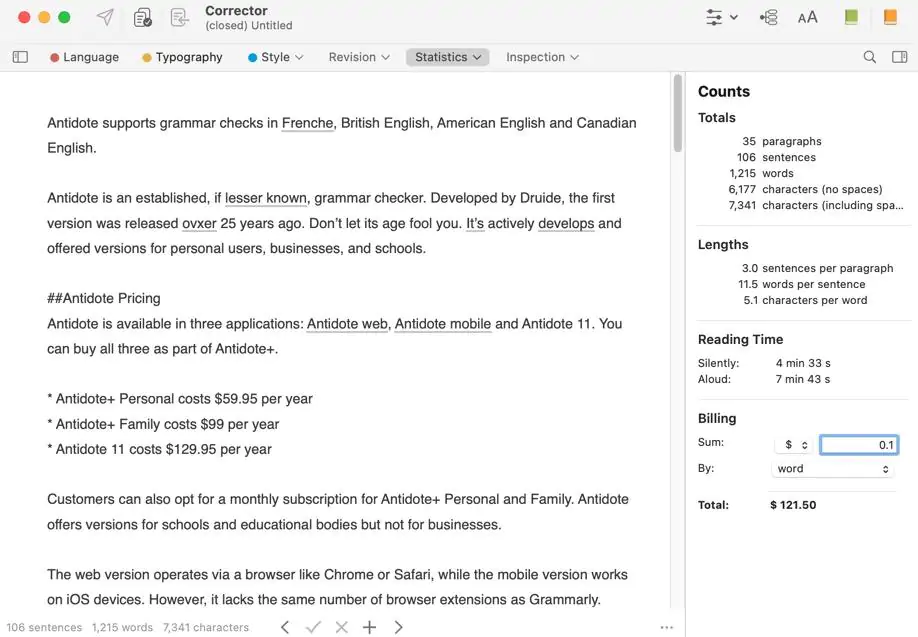Click the underlined word Frenche
Screen dimensions: 918x637
307,123
